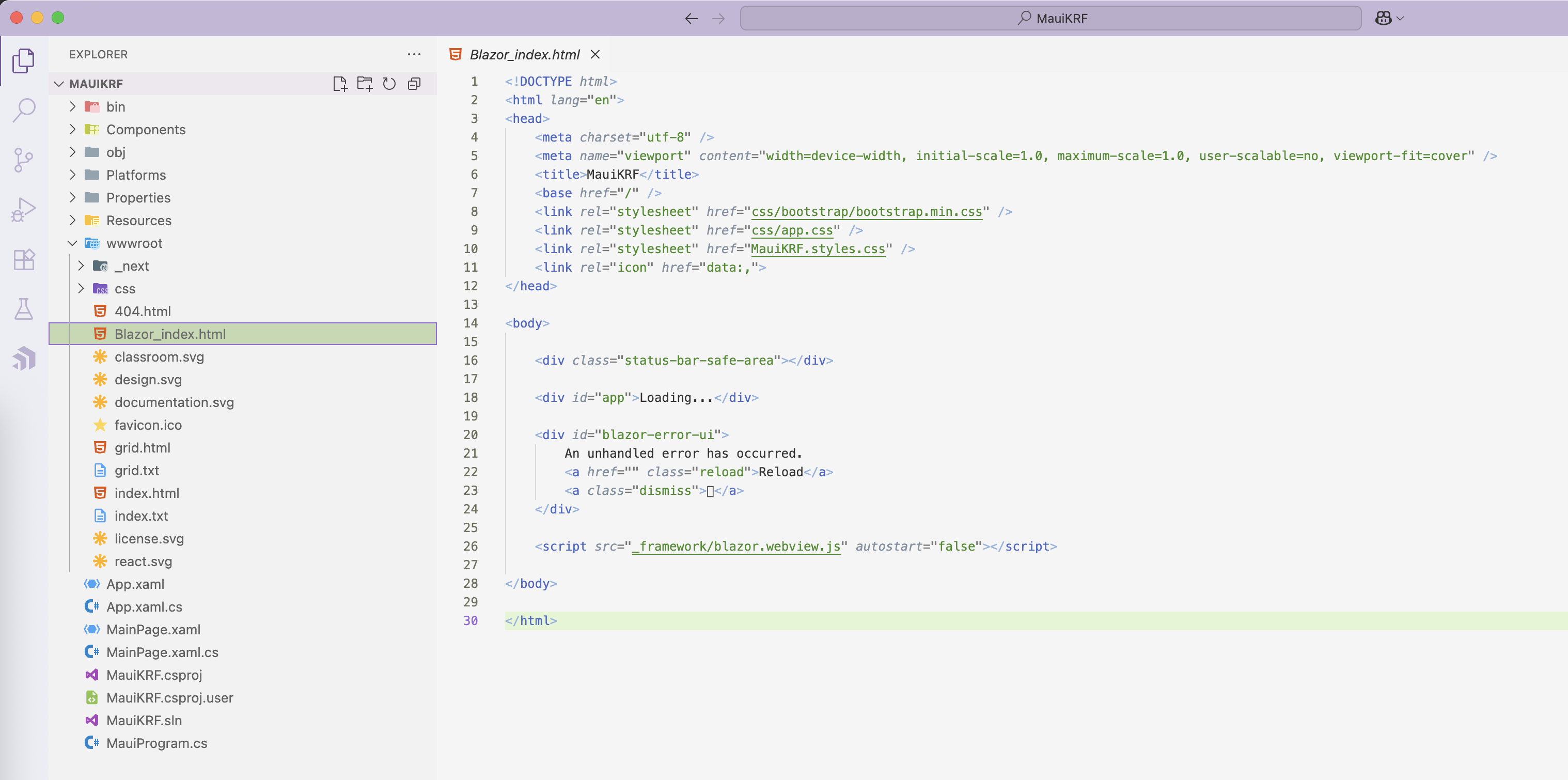Open App.xaml.cs file
This screenshot has height=780, width=1568.
(x=243, y=606)
